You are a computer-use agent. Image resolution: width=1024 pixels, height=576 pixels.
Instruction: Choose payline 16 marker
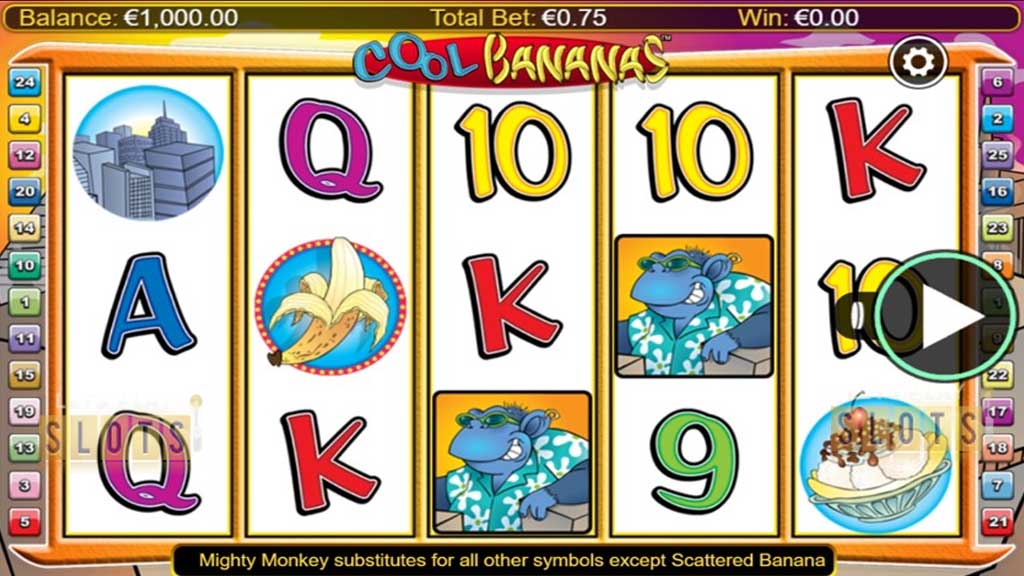pos(997,192)
